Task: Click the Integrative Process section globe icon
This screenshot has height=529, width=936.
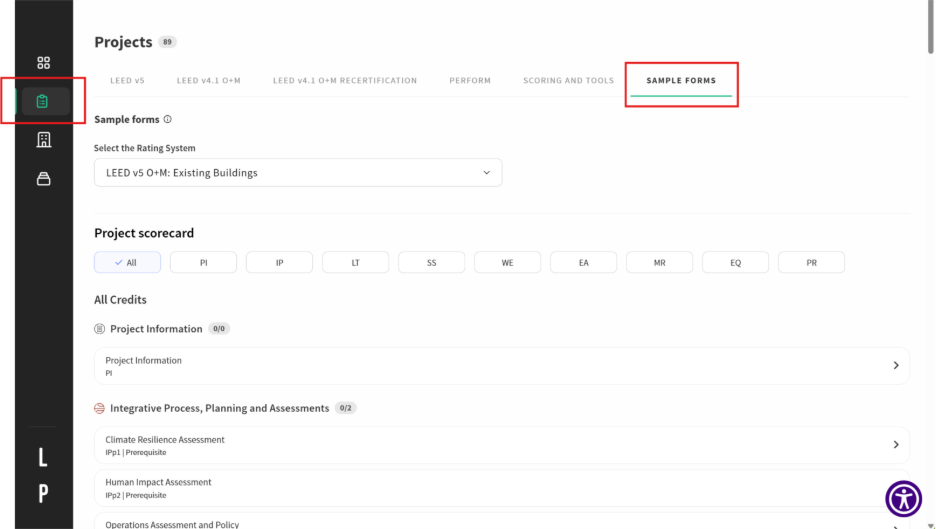Action: pos(99,408)
